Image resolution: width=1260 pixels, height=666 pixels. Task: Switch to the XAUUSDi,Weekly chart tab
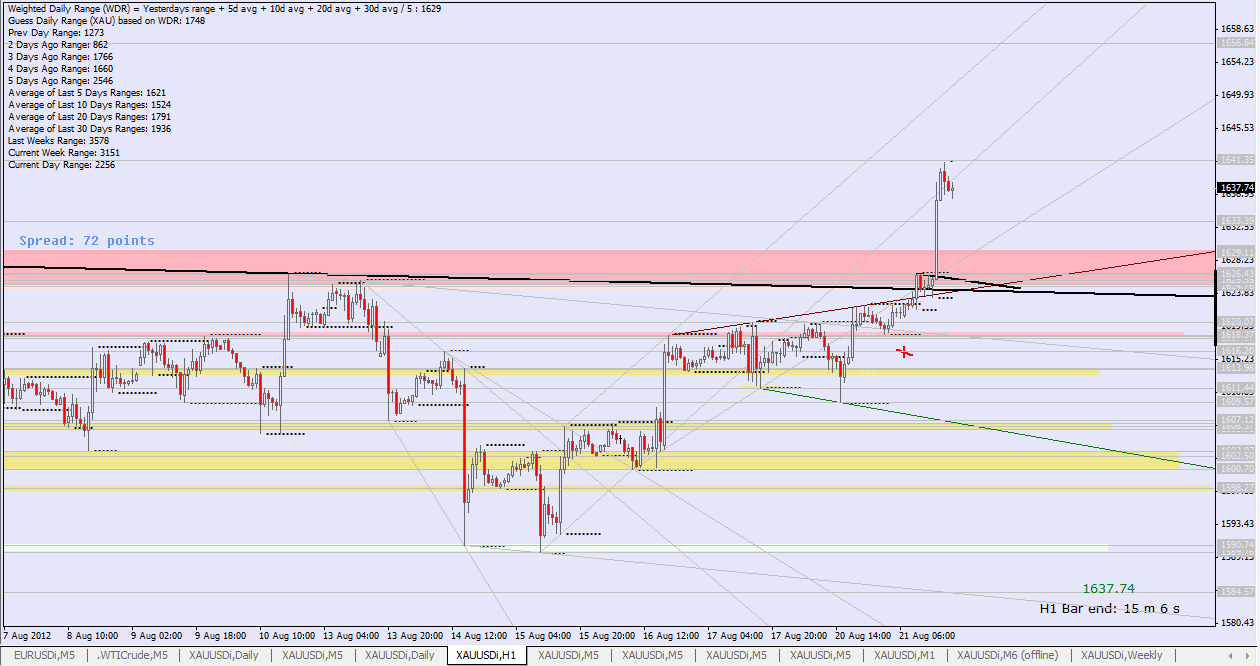click(x=1121, y=656)
